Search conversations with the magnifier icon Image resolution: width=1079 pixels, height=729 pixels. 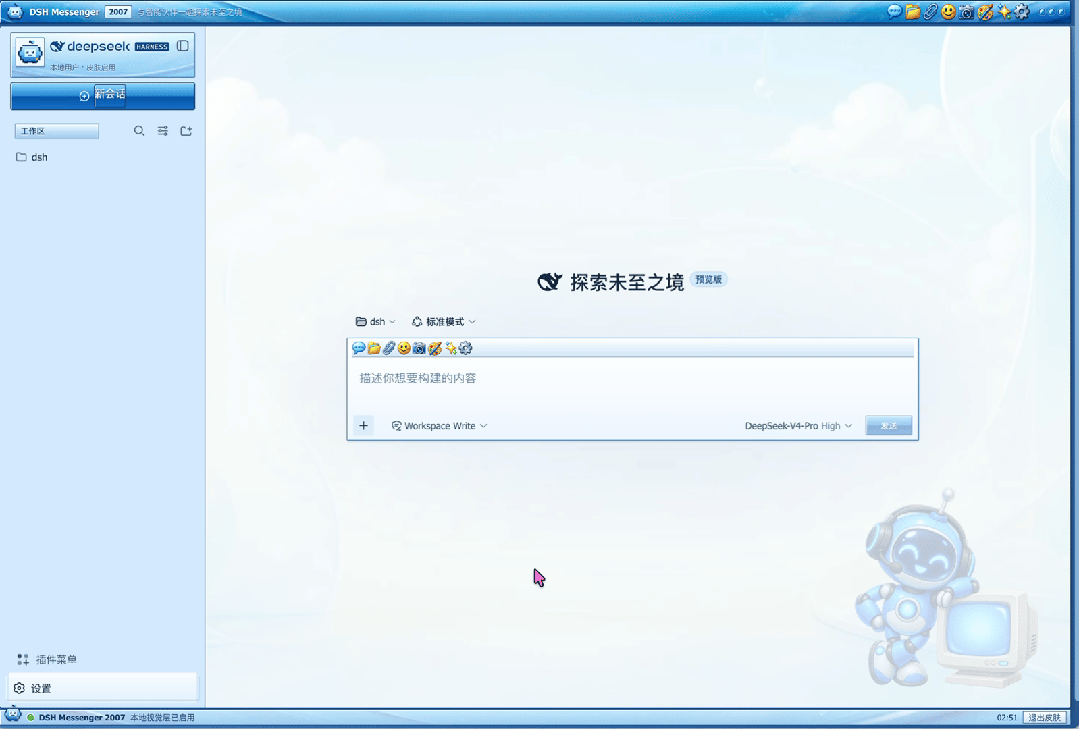coord(139,131)
